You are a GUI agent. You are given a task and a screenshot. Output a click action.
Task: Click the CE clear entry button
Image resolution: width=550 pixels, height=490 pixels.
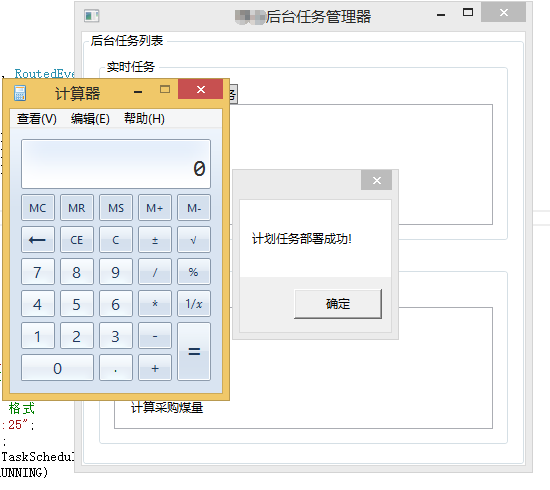(77, 240)
